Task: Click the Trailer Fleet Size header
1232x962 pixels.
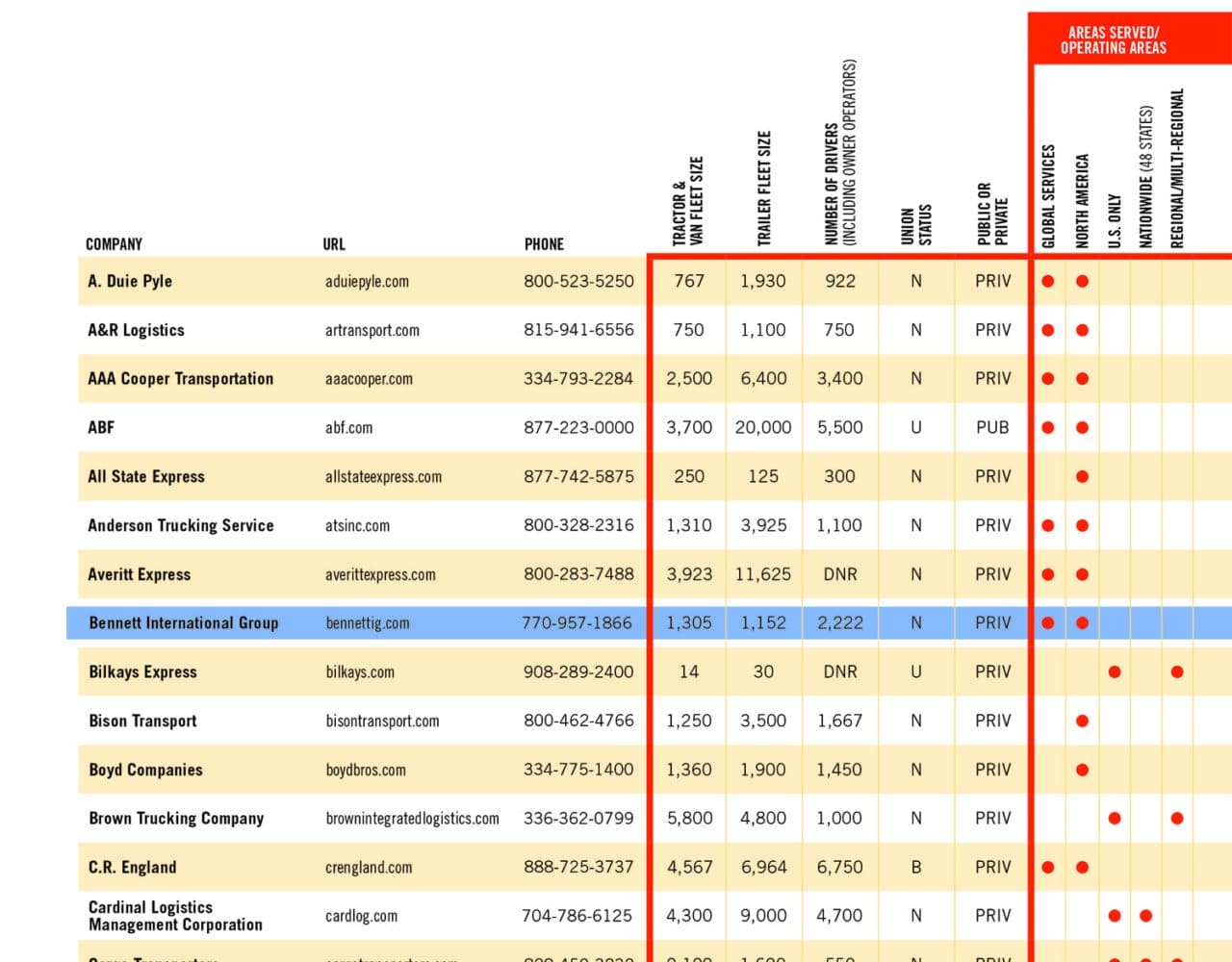Action: [764, 189]
